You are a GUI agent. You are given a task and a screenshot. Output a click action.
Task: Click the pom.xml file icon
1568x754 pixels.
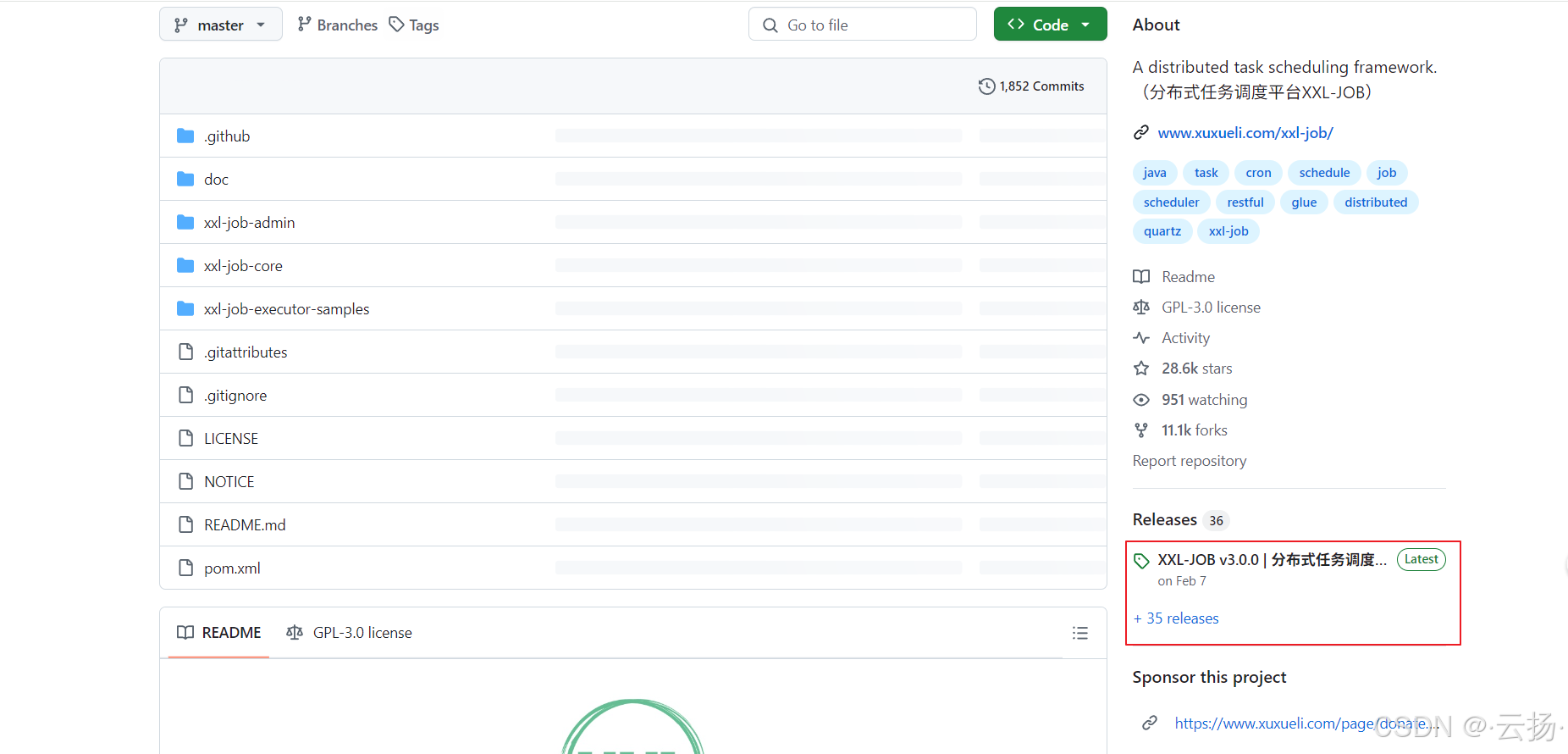185,568
